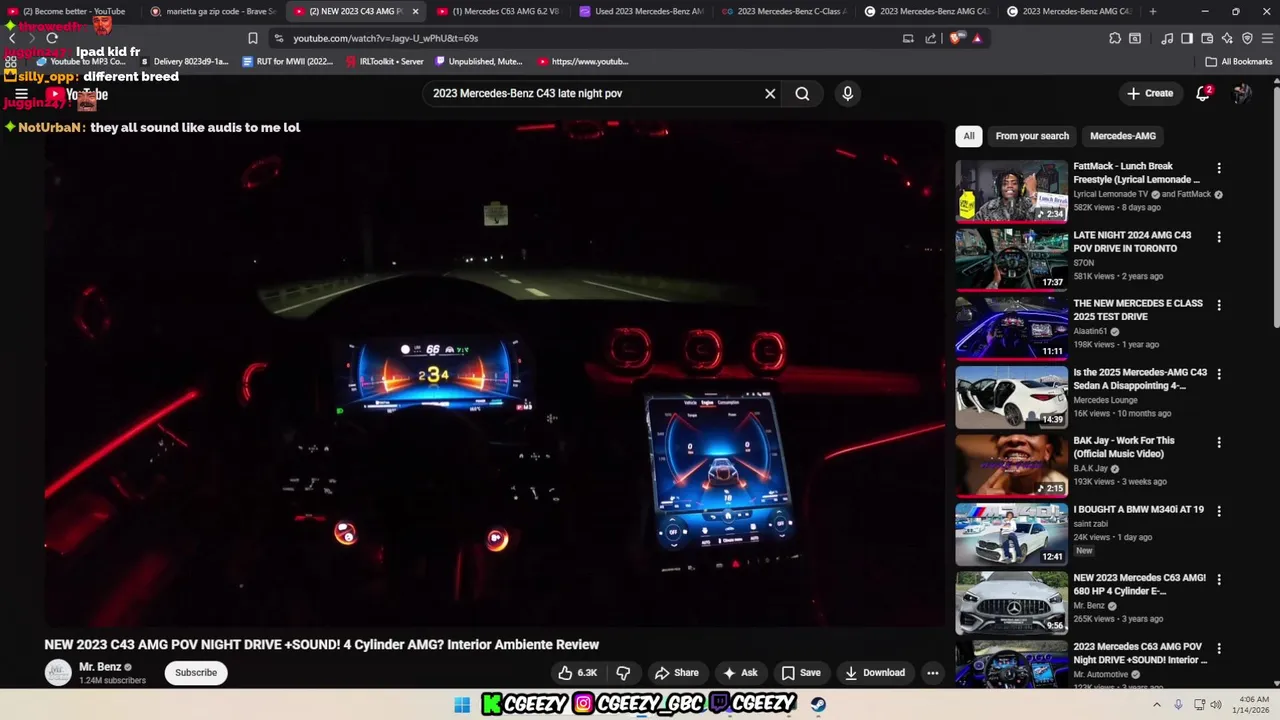Clear the YouTube search query with X

click(770, 94)
